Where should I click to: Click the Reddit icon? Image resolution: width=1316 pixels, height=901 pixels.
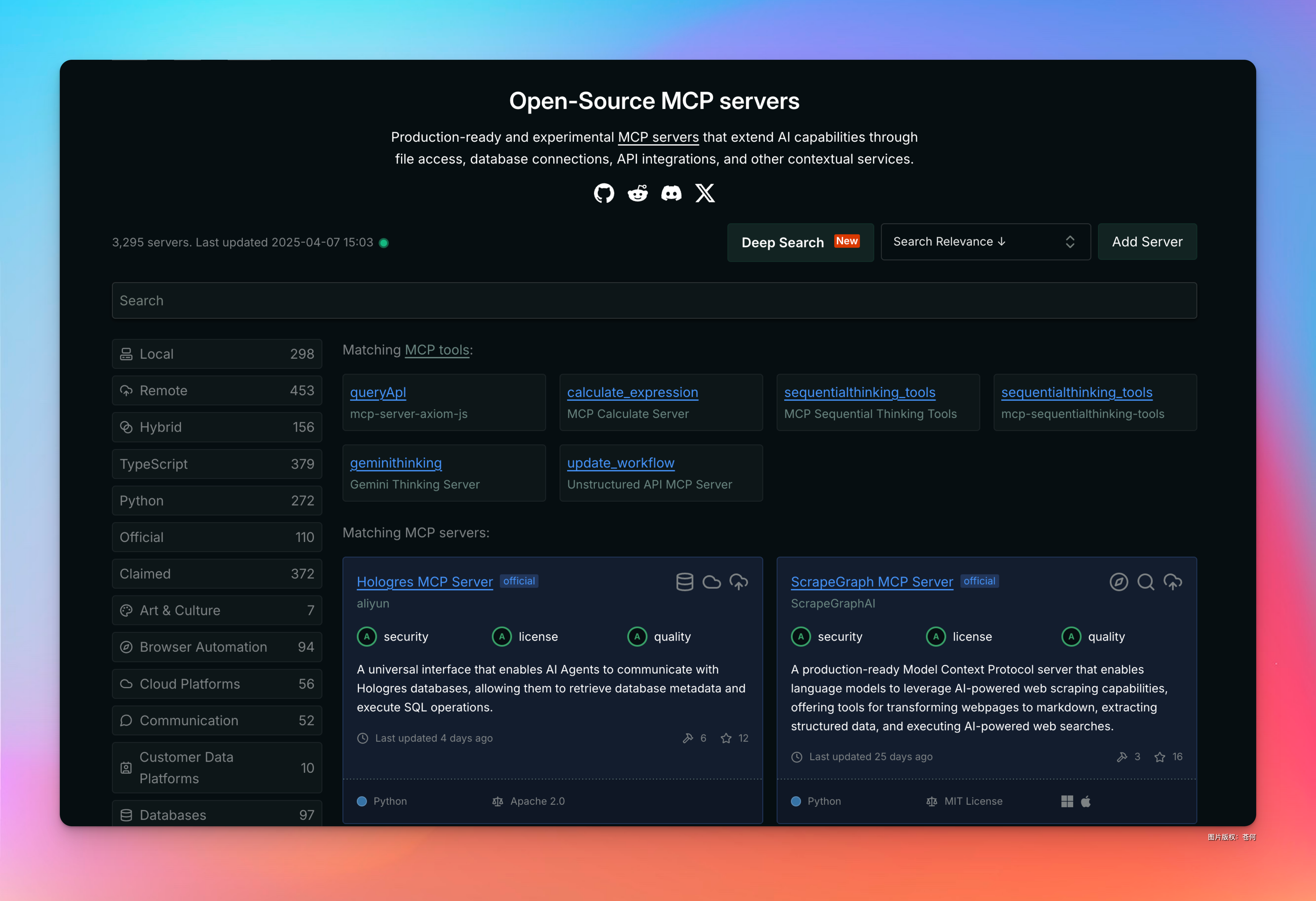pyautogui.click(x=638, y=193)
